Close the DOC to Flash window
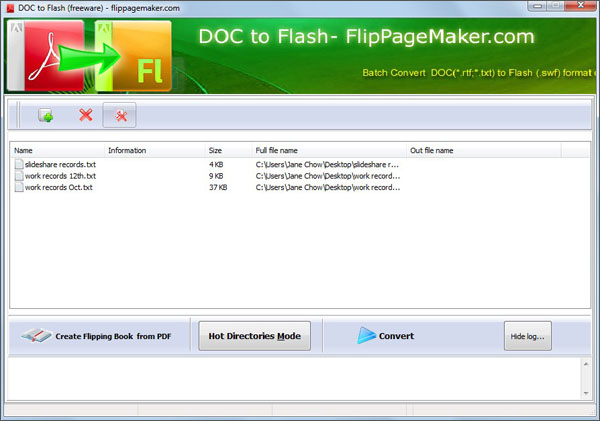Screen dimensions: 600x421 pos(580,5)
